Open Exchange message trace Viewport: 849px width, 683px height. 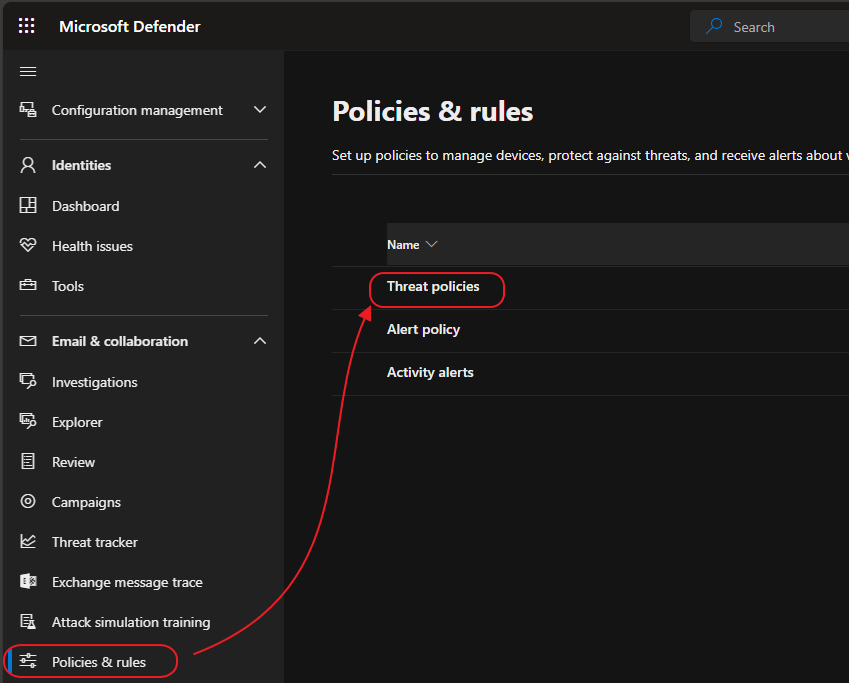point(127,582)
